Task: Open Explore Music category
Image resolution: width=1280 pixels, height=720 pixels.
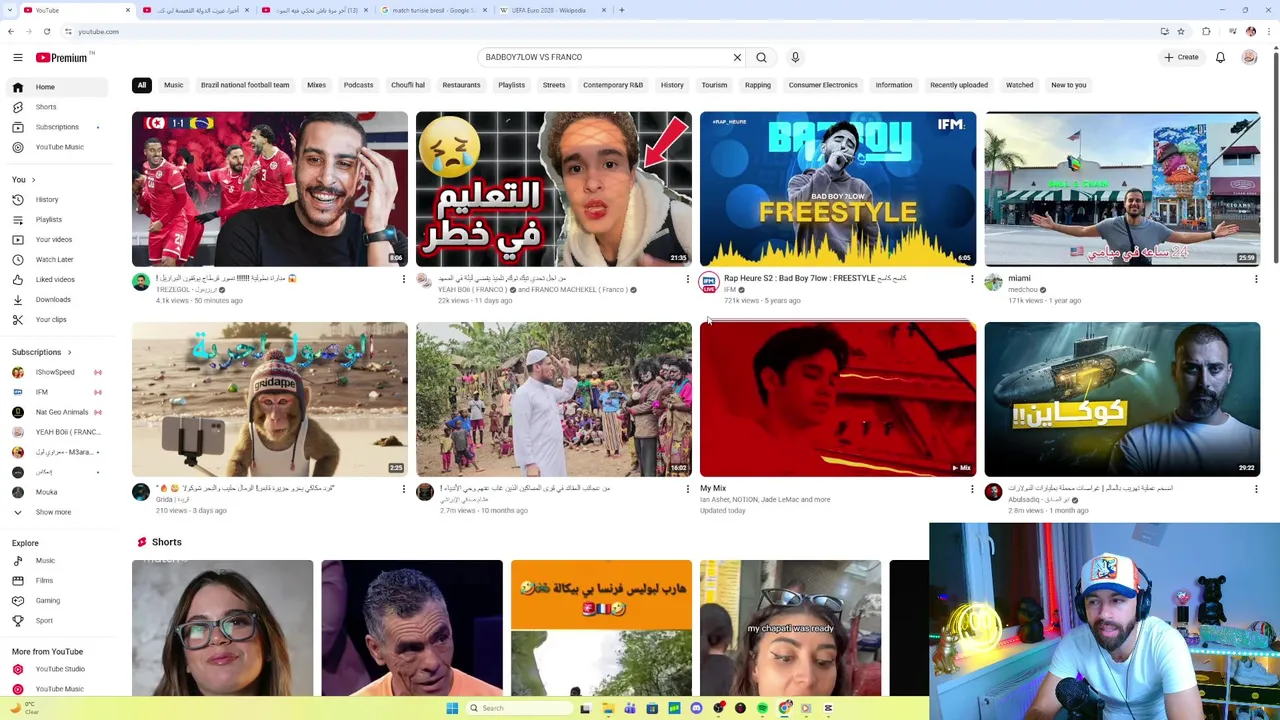Action: (55, 561)
